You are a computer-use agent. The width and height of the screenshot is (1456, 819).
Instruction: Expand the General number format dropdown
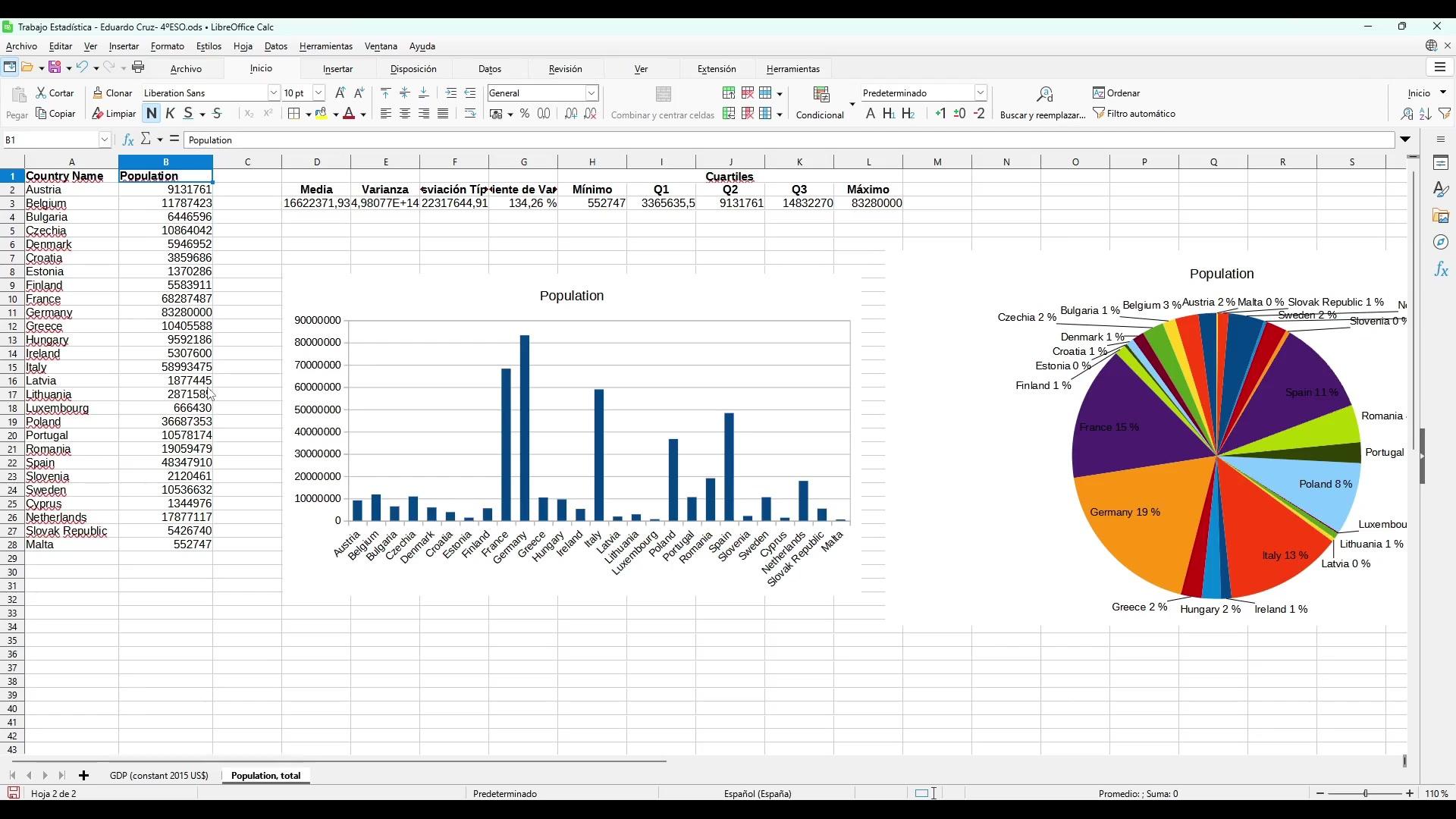591,93
